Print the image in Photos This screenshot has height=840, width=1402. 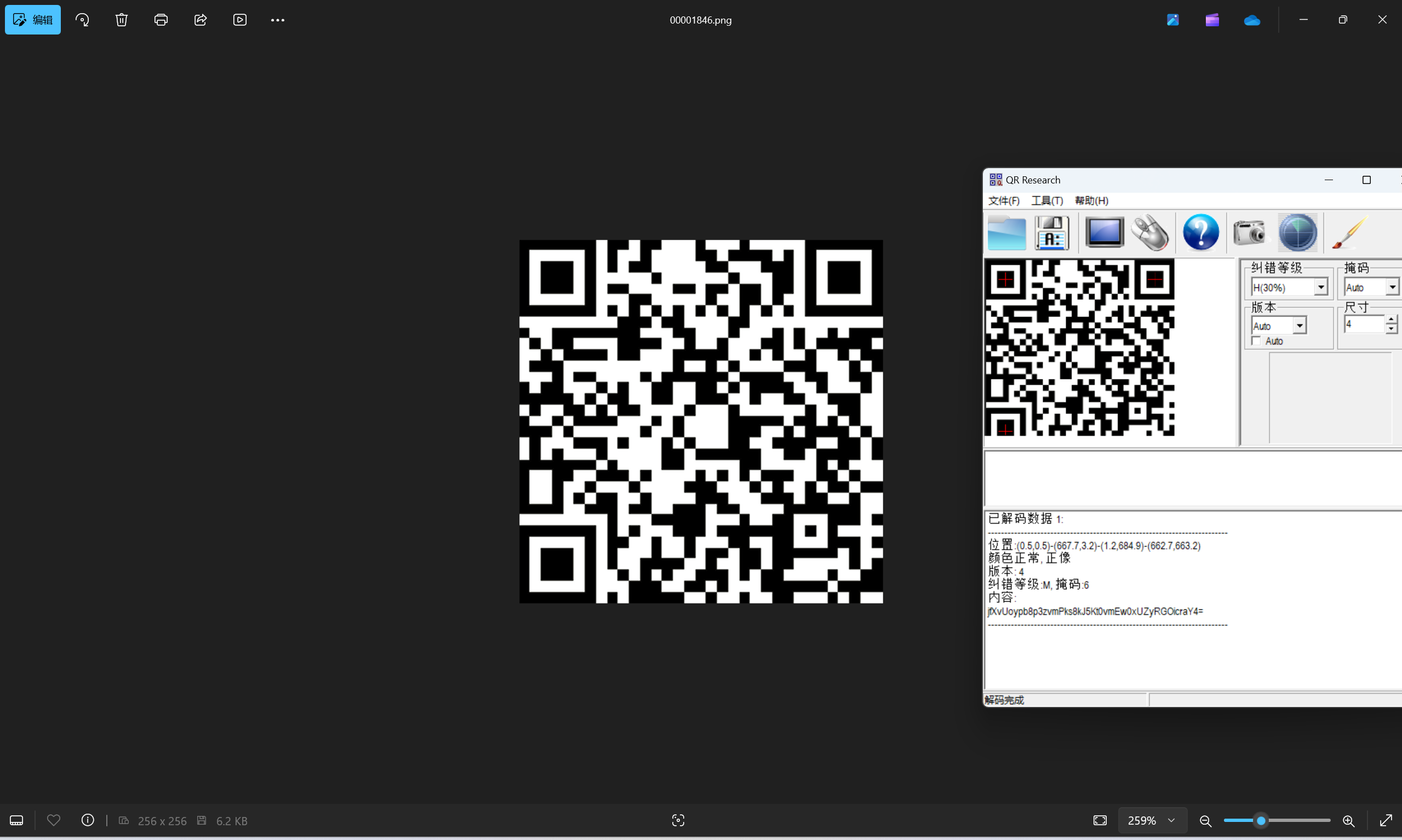coord(161,20)
